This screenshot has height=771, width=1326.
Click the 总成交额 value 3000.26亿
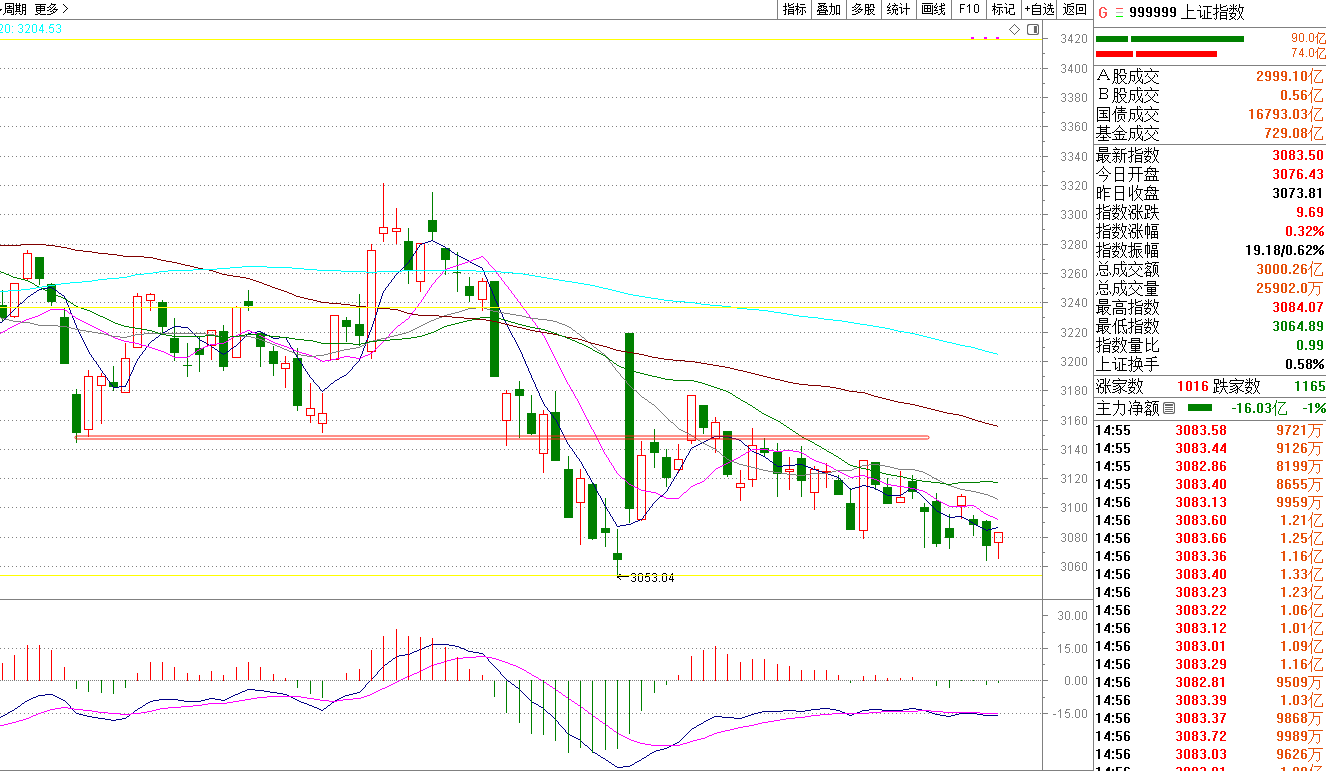[x=1289, y=269]
